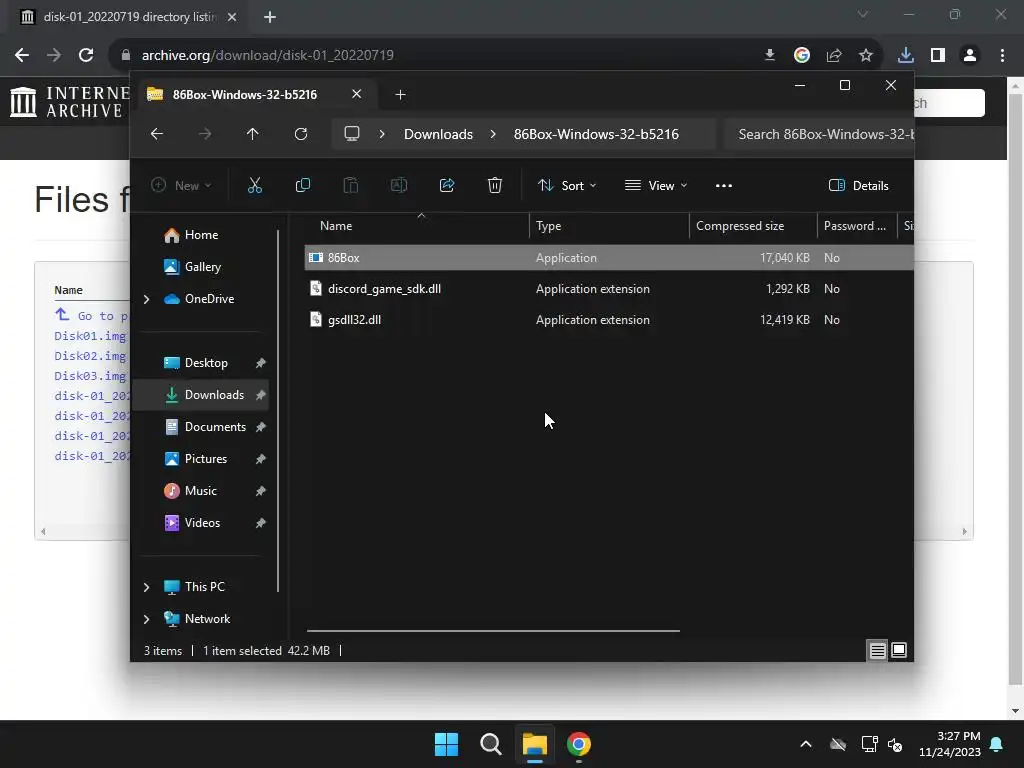Open the New dropdown menu
The width and height of the screenshot is (1024, 768).
click(181, 185)
